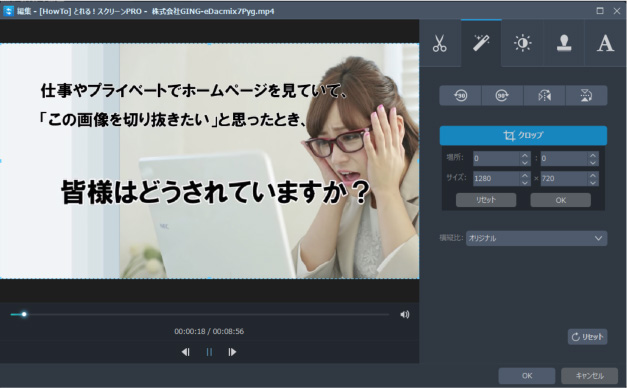
Task: Rotate video 90 degrees clockwise
Action: [502, 96]
